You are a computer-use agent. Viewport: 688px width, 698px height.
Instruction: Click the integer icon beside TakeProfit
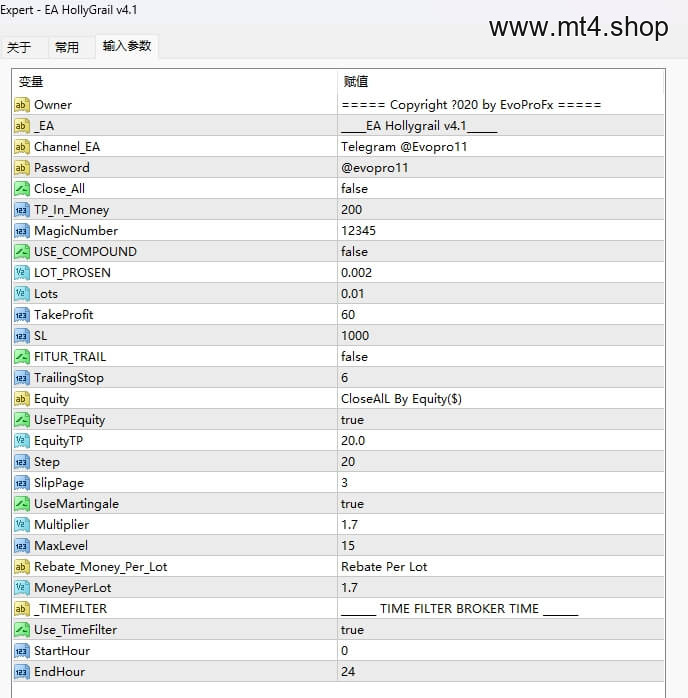pyautogui.click(x=22, y=315)
